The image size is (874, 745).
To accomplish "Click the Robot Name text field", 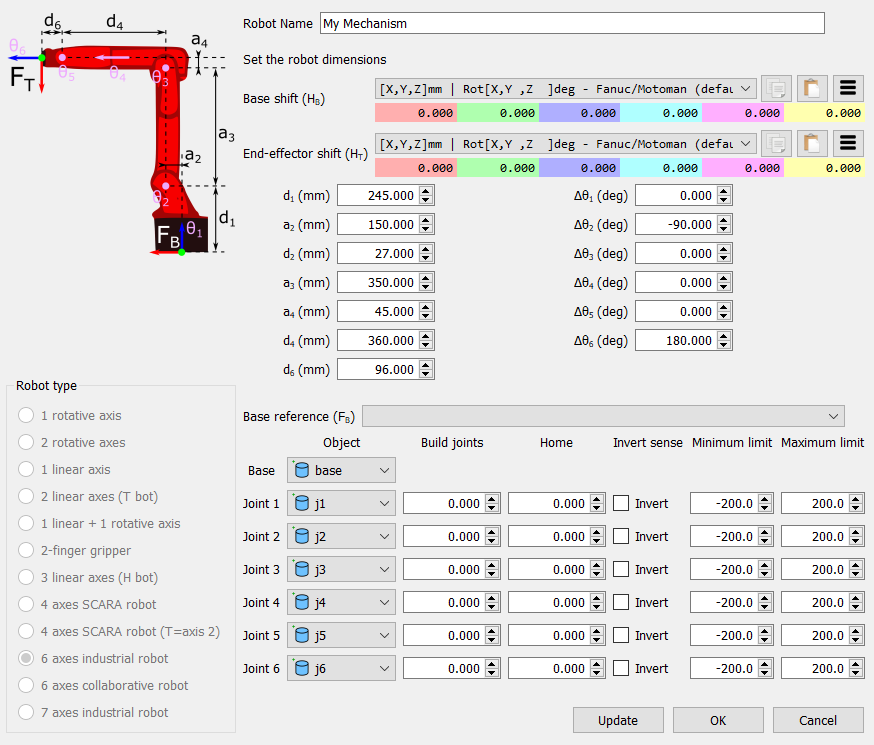I will [571, 23].
